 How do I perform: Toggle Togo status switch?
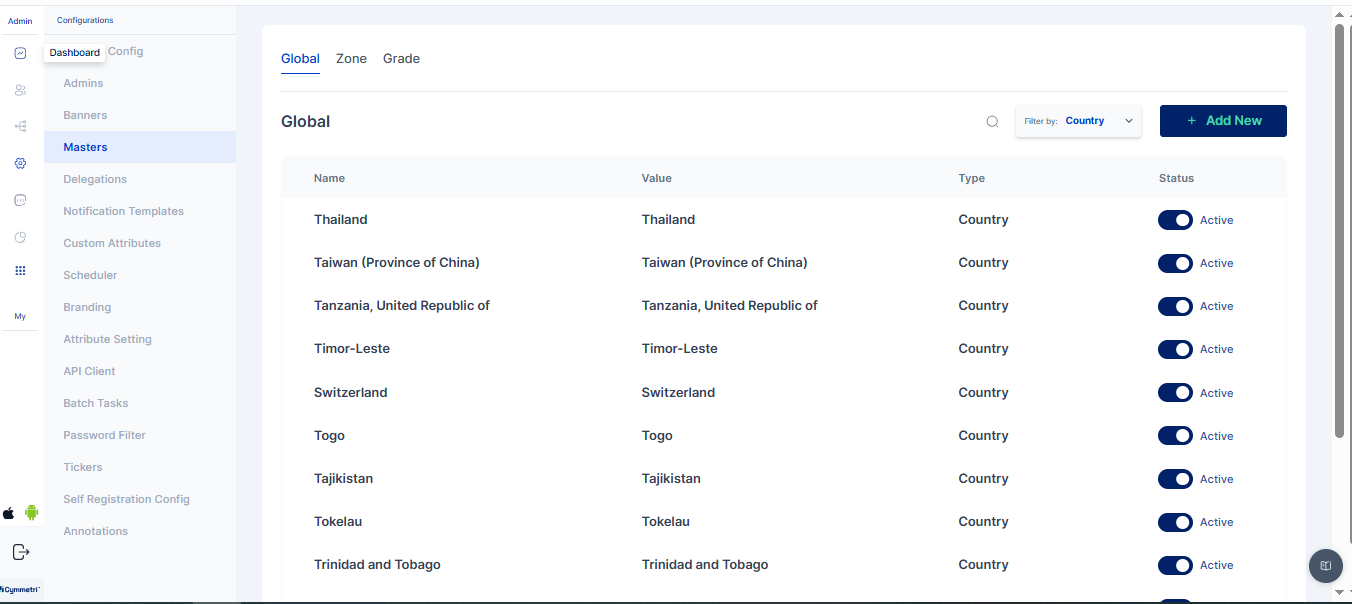click(x=1175, y=436)
